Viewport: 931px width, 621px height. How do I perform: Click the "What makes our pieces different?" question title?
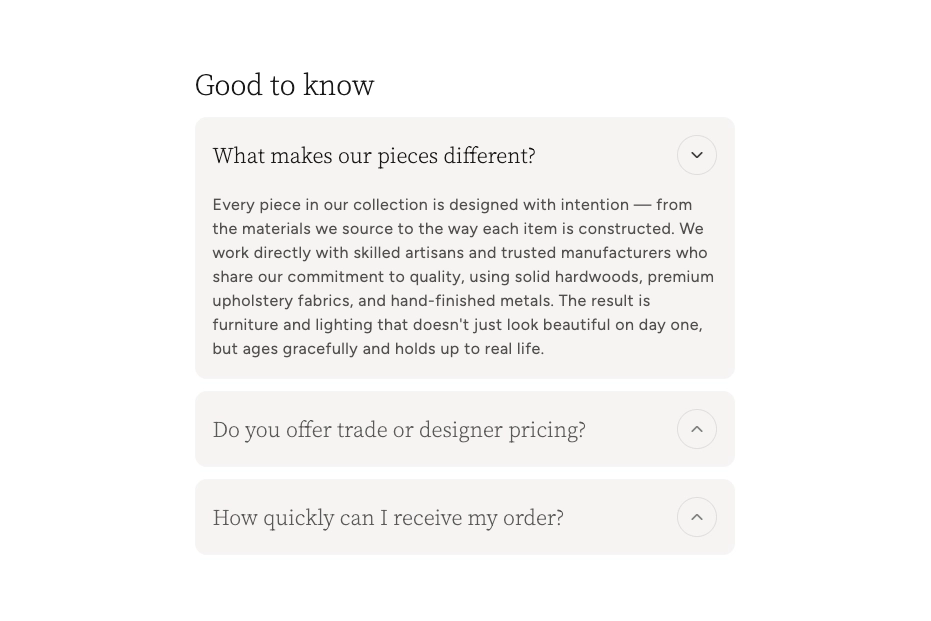pyautogui.click(x=374, y=156)
